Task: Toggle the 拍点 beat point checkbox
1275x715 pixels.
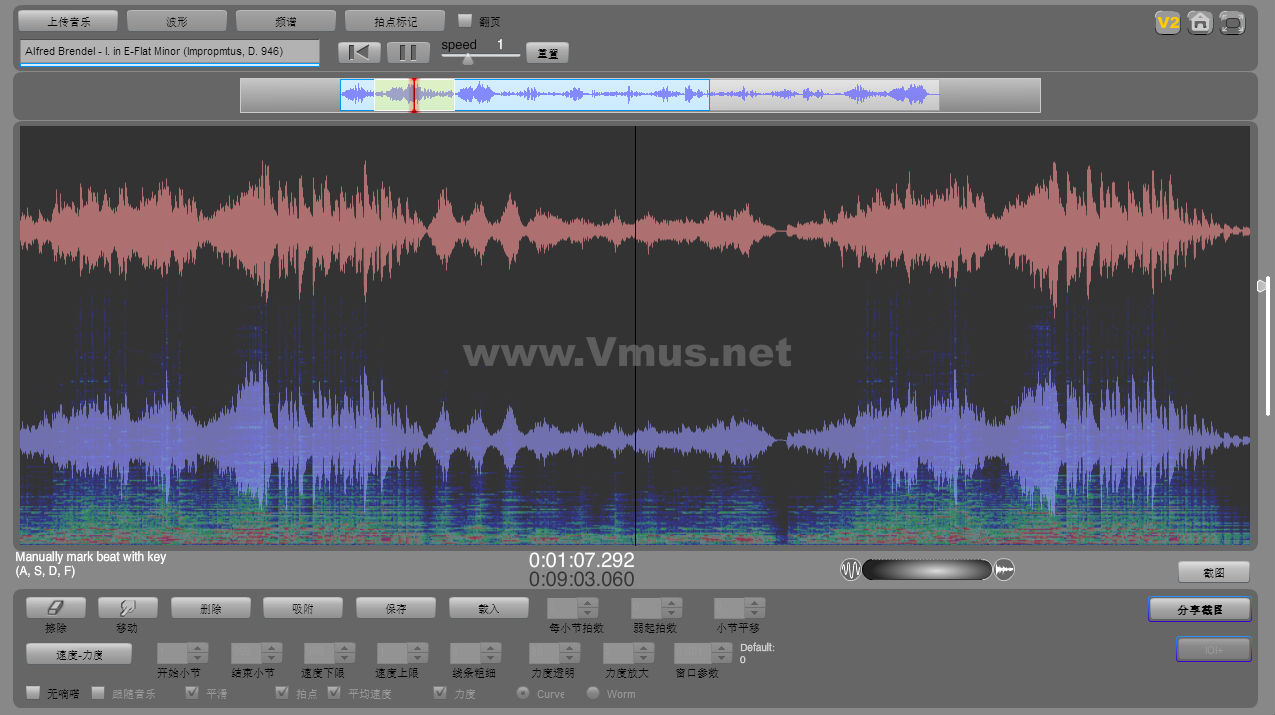Action: tap(282, 692)
